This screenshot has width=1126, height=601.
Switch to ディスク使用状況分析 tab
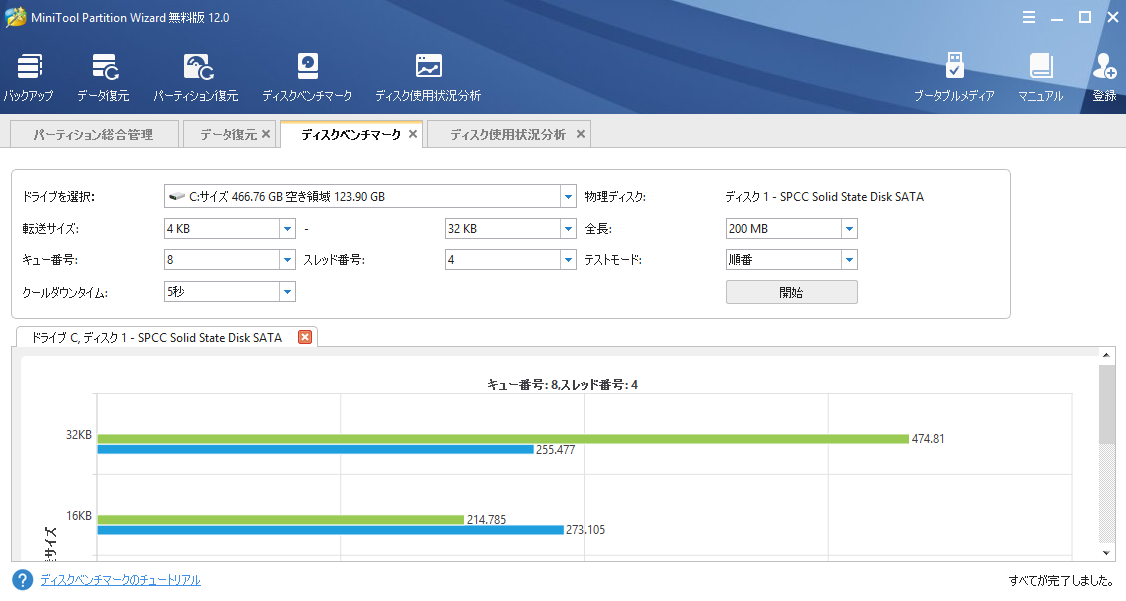[x=508, y=134]
